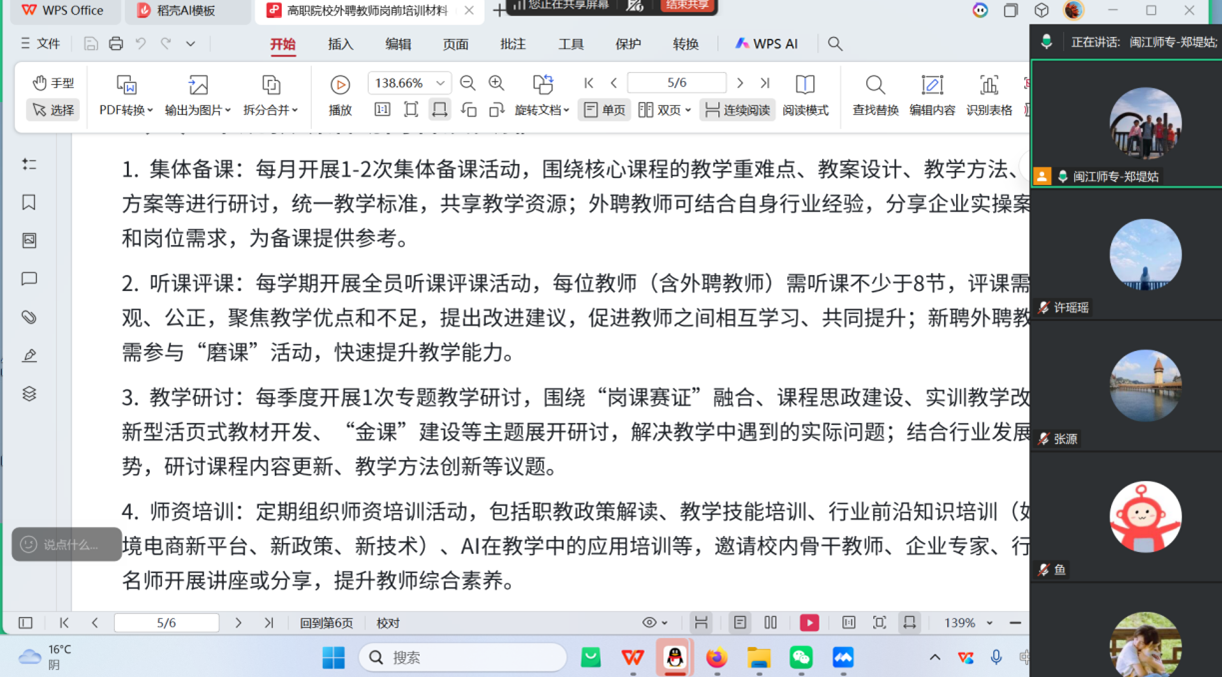Viewport: 1222px width, 677px height.
Task: Click the zoom out magnifier icon
Action: click(x=467, y=83)
